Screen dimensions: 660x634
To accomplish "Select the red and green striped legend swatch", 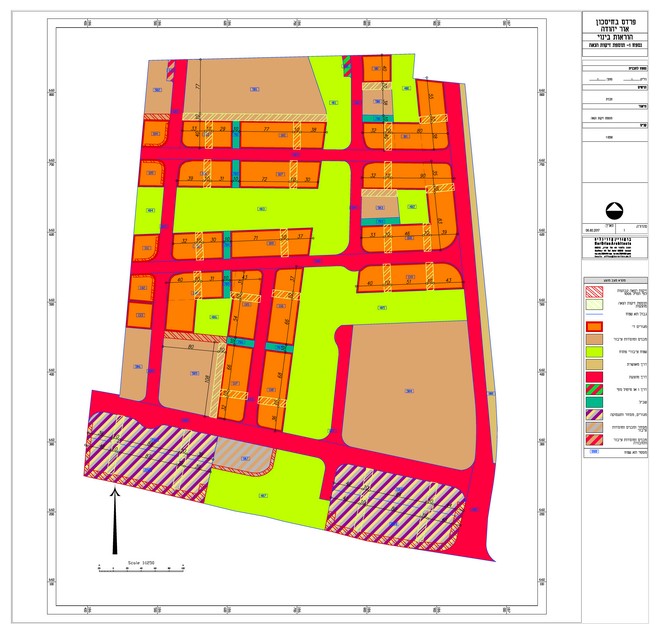I will click(x=594, y=388).
